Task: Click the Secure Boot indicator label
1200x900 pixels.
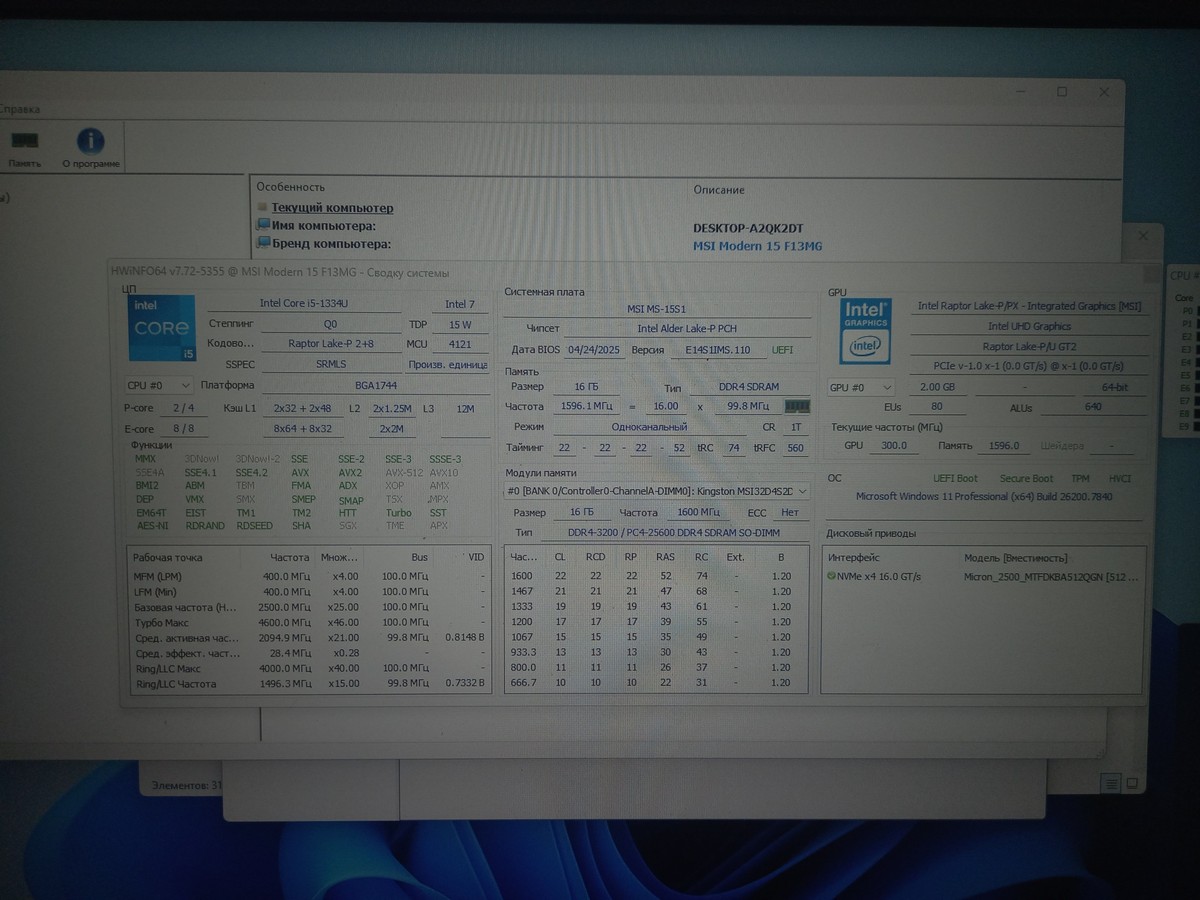Action: [x=1026, y=479]
